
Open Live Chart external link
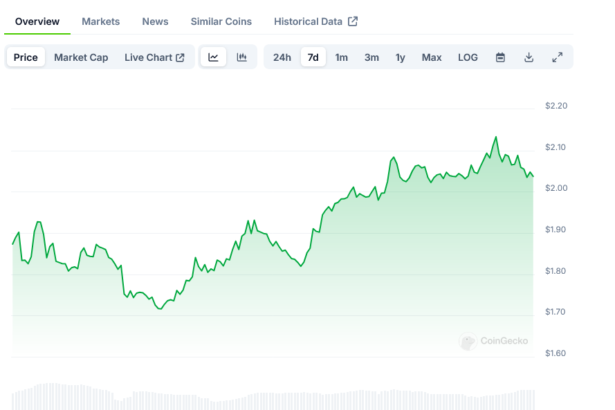[x=154, y=57]
